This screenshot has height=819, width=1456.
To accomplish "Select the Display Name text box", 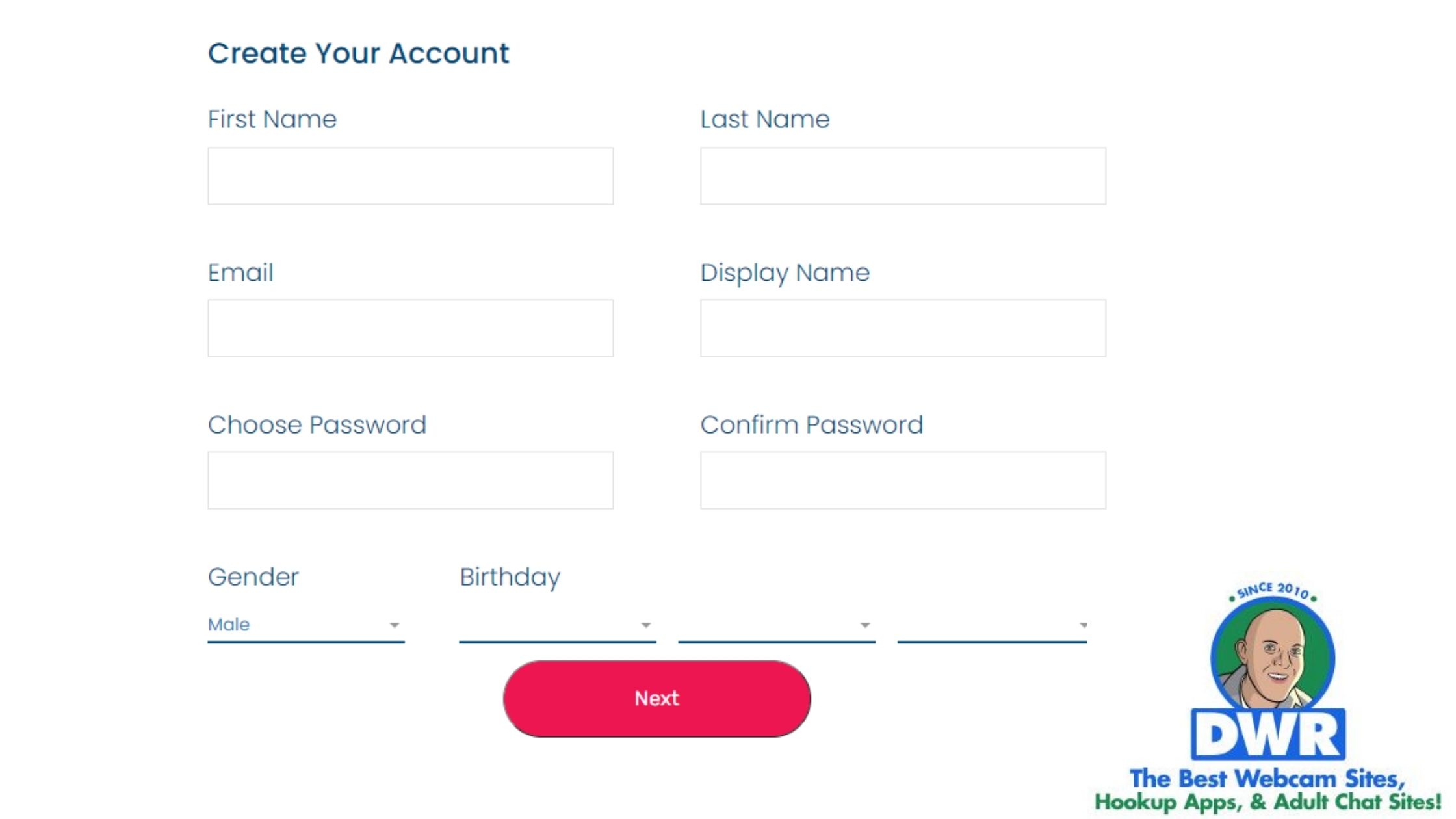I will [x=903, y=328].
